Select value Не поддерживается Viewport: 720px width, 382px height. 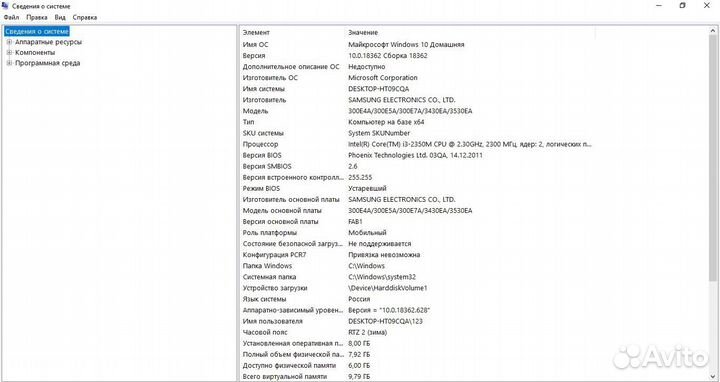[x=380, y=244]
